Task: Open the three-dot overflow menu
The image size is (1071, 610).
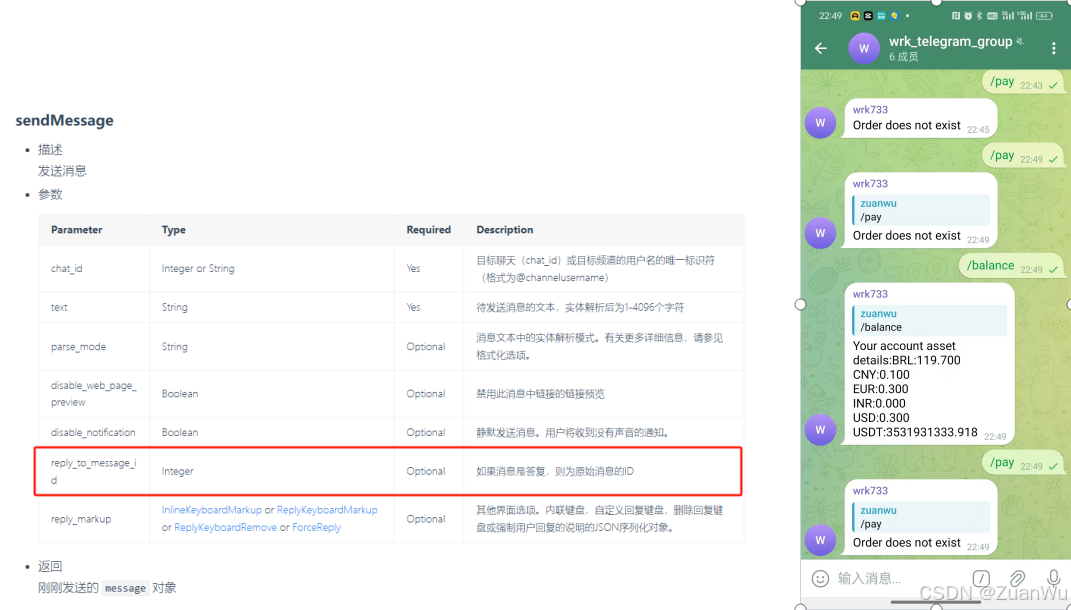Action: pyautogui.click(x=1053, y=48)
